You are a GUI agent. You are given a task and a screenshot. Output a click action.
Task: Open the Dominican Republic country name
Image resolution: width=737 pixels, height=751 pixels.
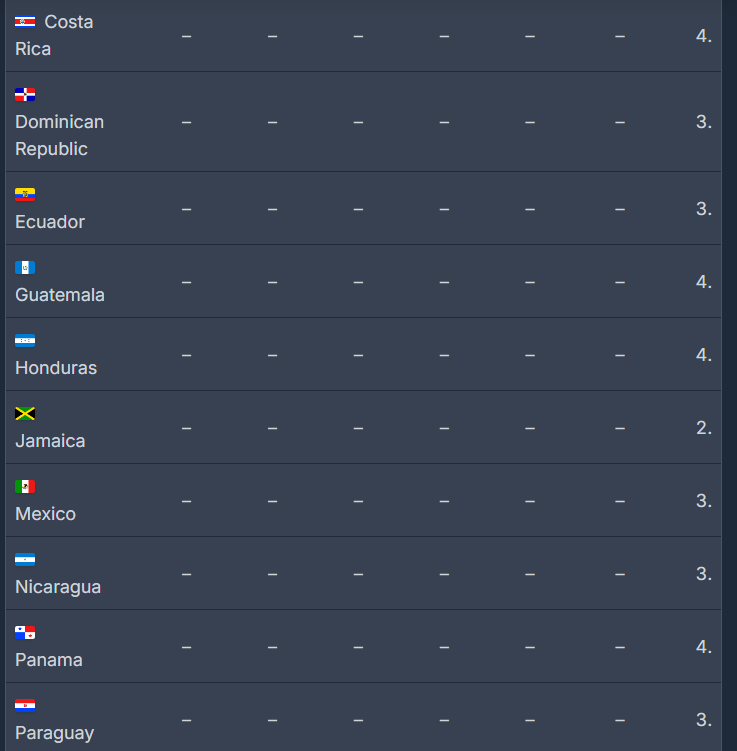[x=59, y=135]
